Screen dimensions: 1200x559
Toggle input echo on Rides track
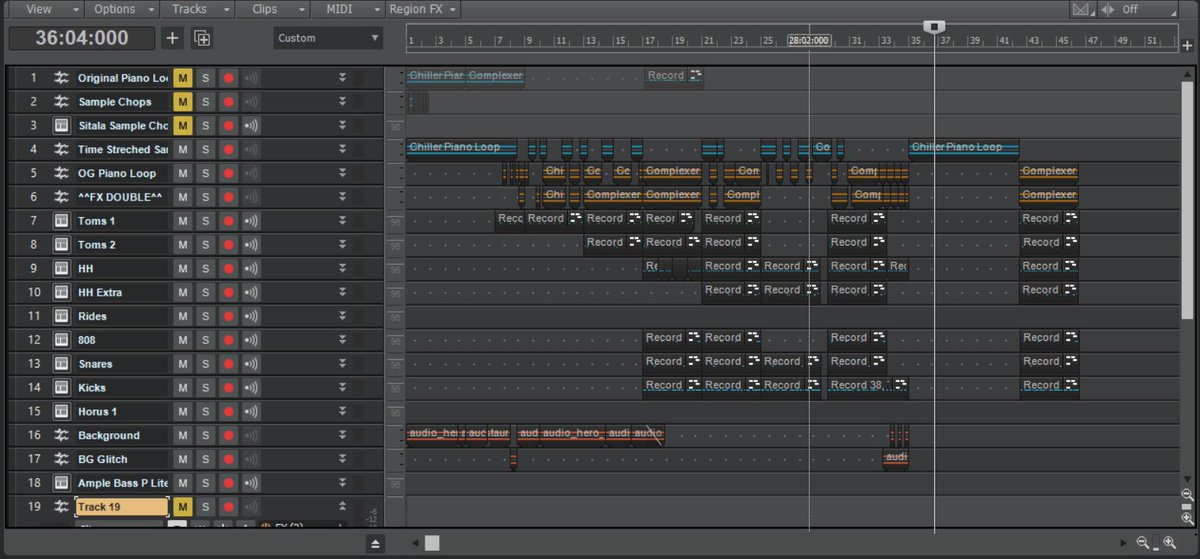251,316
